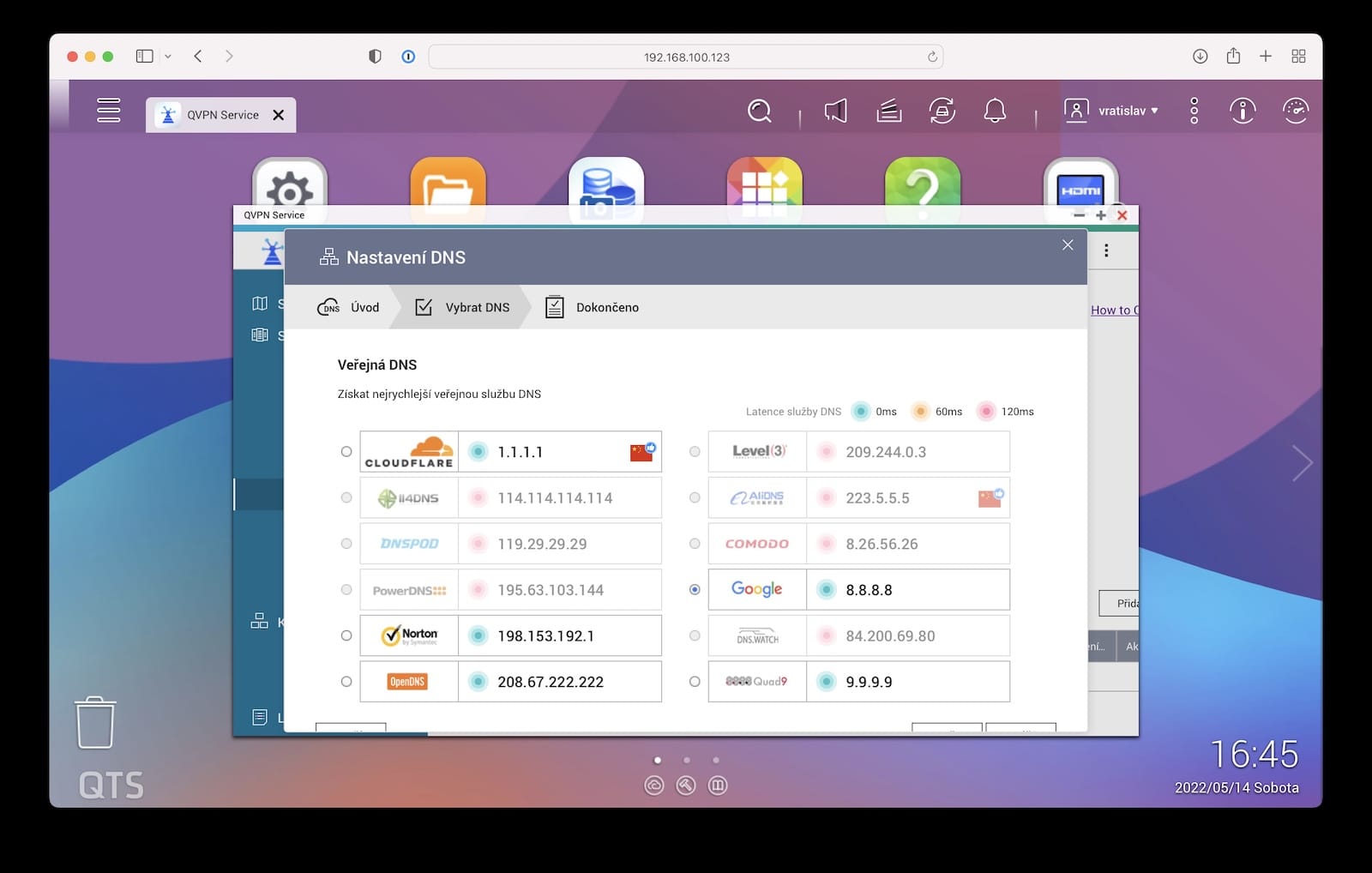Open the notice board megaphone icon
Screen dimensions: 1372x873
[836, 111]
